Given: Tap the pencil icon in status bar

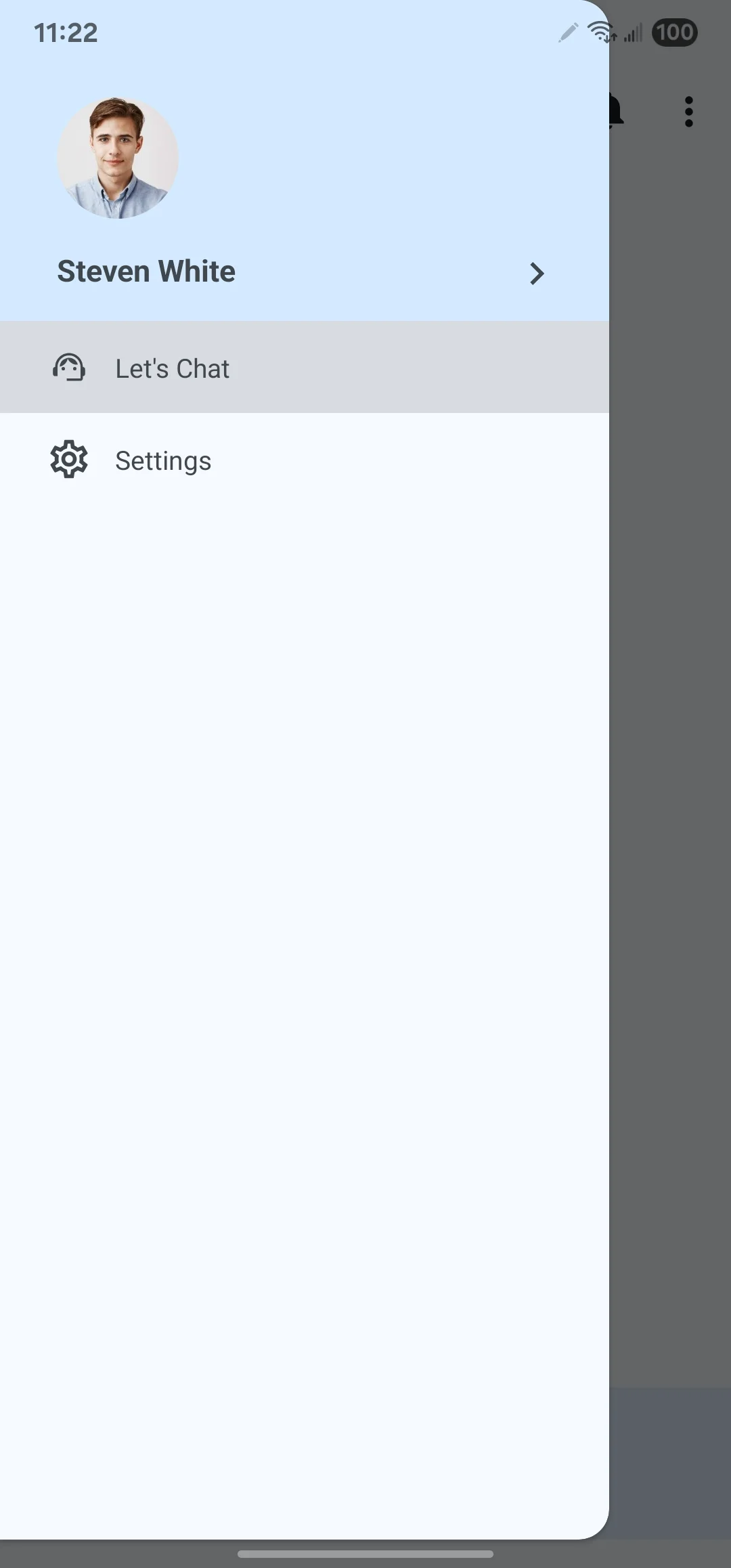Looking at the screenshot, I should tap(569, 32).
